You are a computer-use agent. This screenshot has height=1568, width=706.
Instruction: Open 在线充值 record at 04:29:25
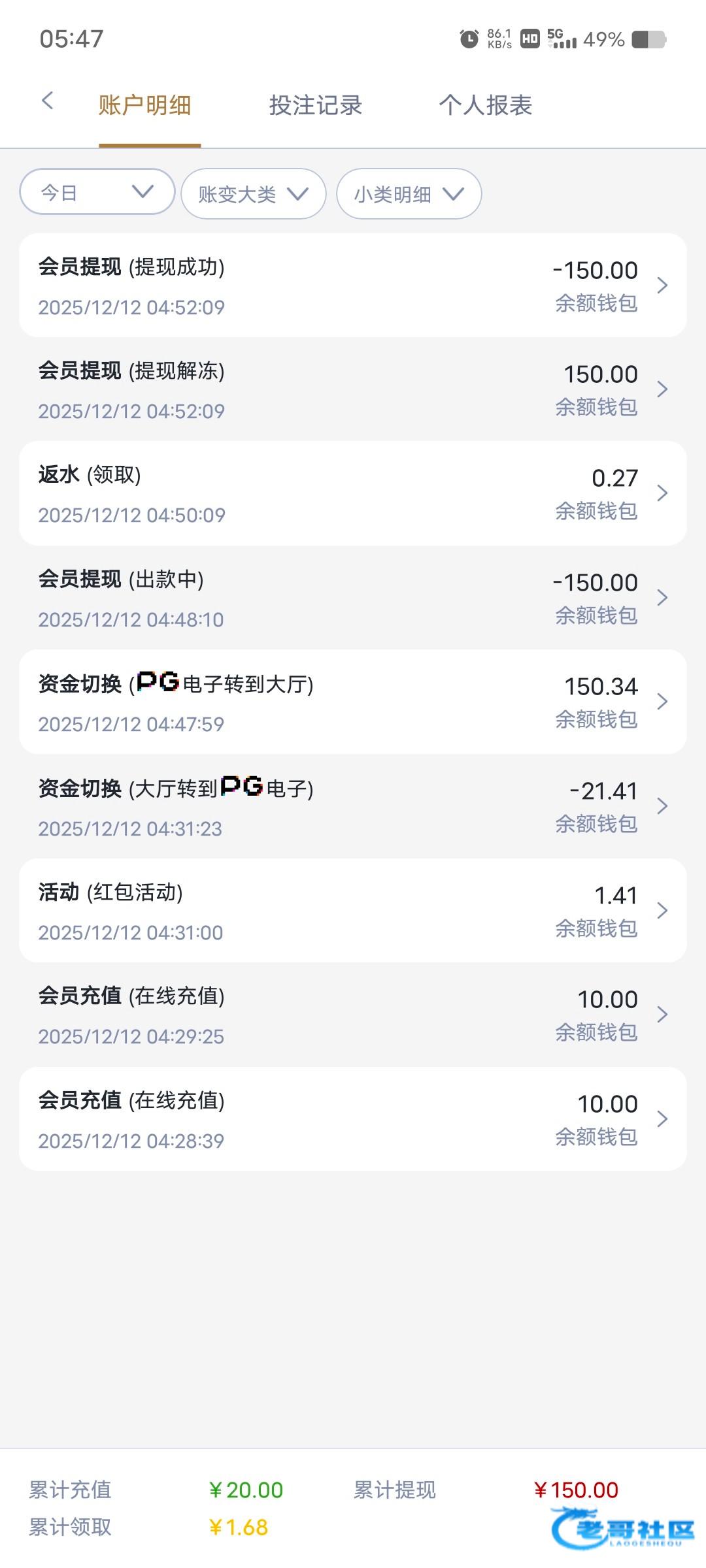coord(353,1015)
